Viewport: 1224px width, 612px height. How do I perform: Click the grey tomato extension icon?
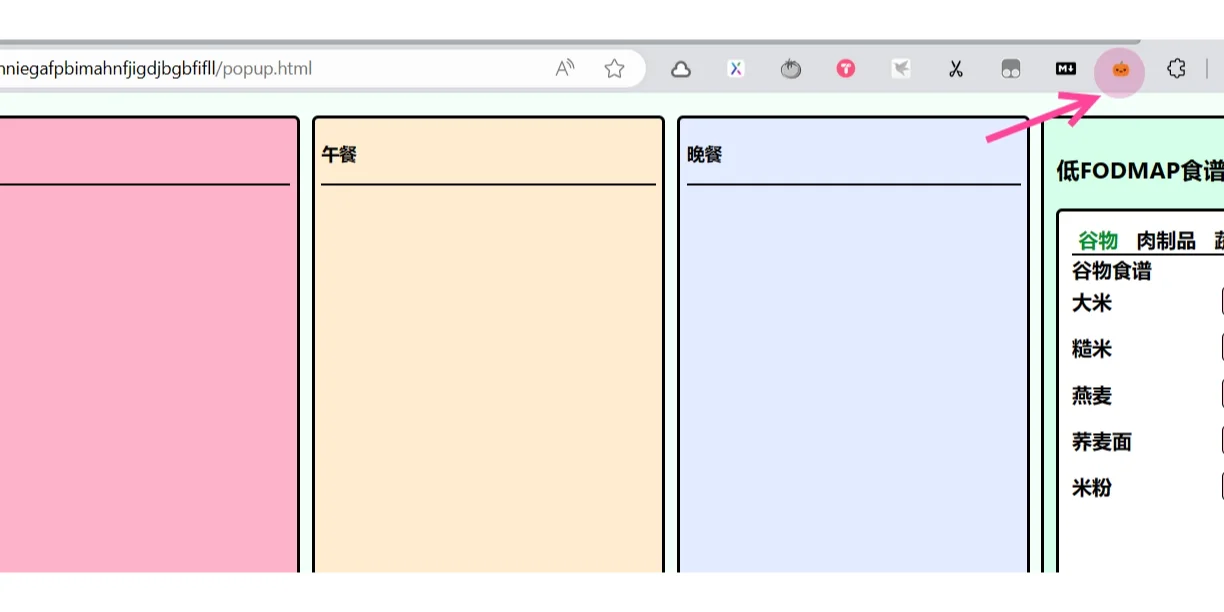coord(791,69)
